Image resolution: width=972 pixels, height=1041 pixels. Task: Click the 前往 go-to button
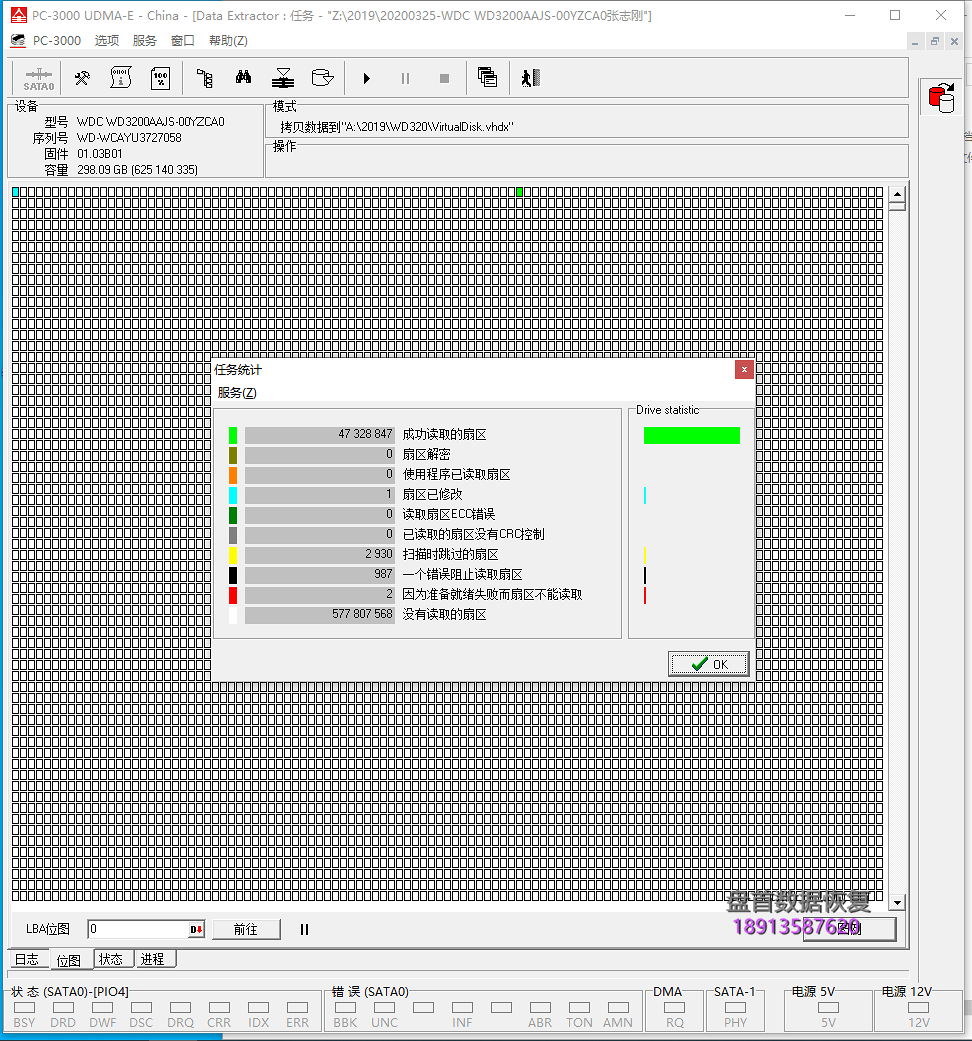(x=246, y=929)
